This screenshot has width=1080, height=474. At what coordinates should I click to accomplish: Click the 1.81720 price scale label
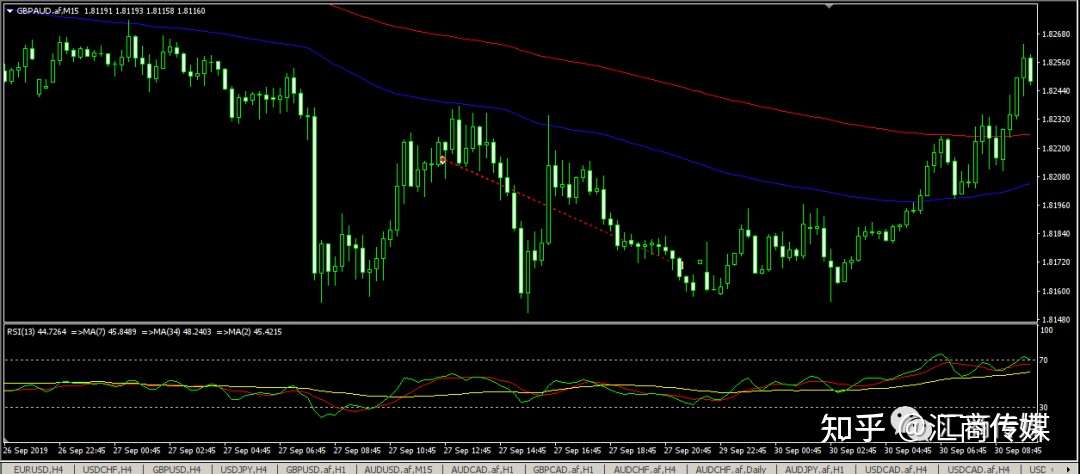1055,262
